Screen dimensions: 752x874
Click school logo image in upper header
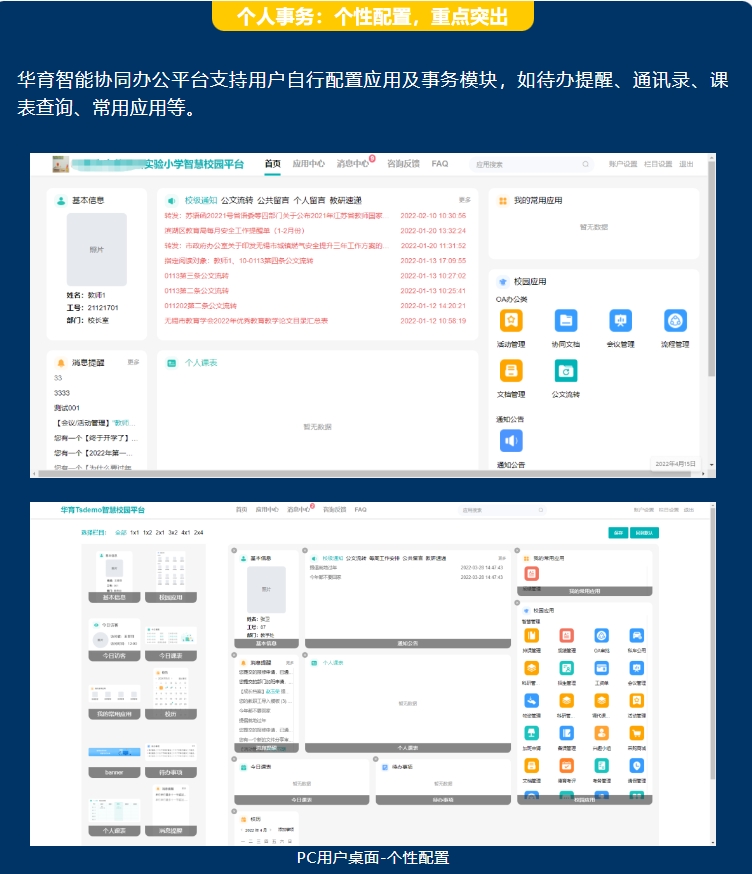[60, 164]
